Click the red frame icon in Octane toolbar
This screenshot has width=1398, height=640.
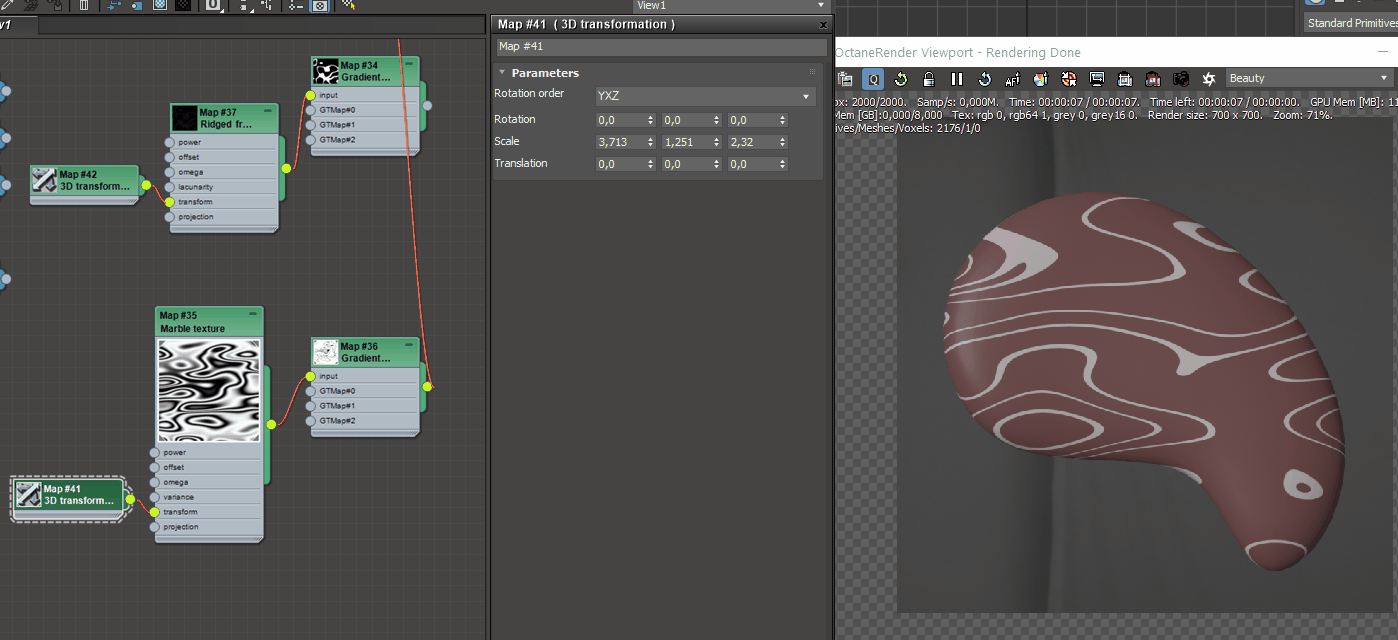tap(1153, 79)
